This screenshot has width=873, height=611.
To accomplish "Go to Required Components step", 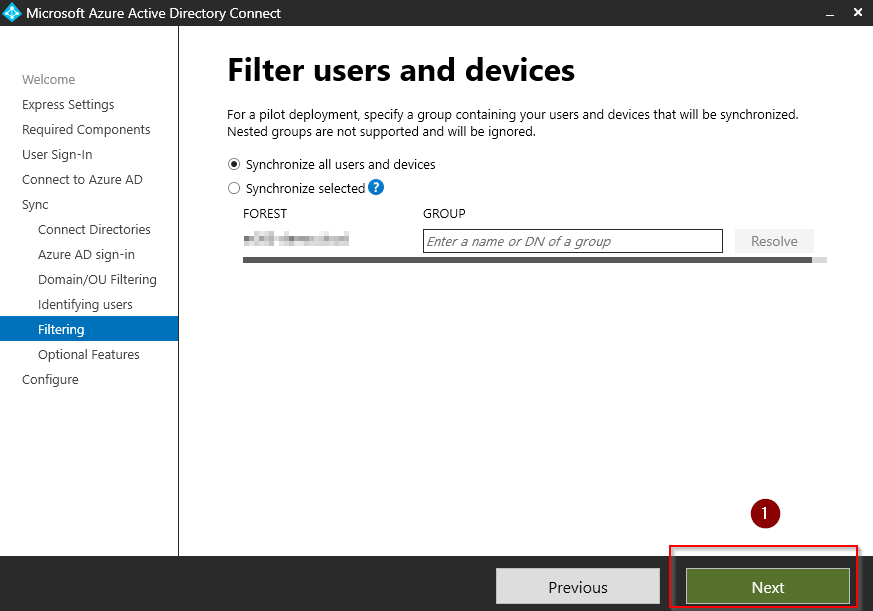I will tap(86, 130).
